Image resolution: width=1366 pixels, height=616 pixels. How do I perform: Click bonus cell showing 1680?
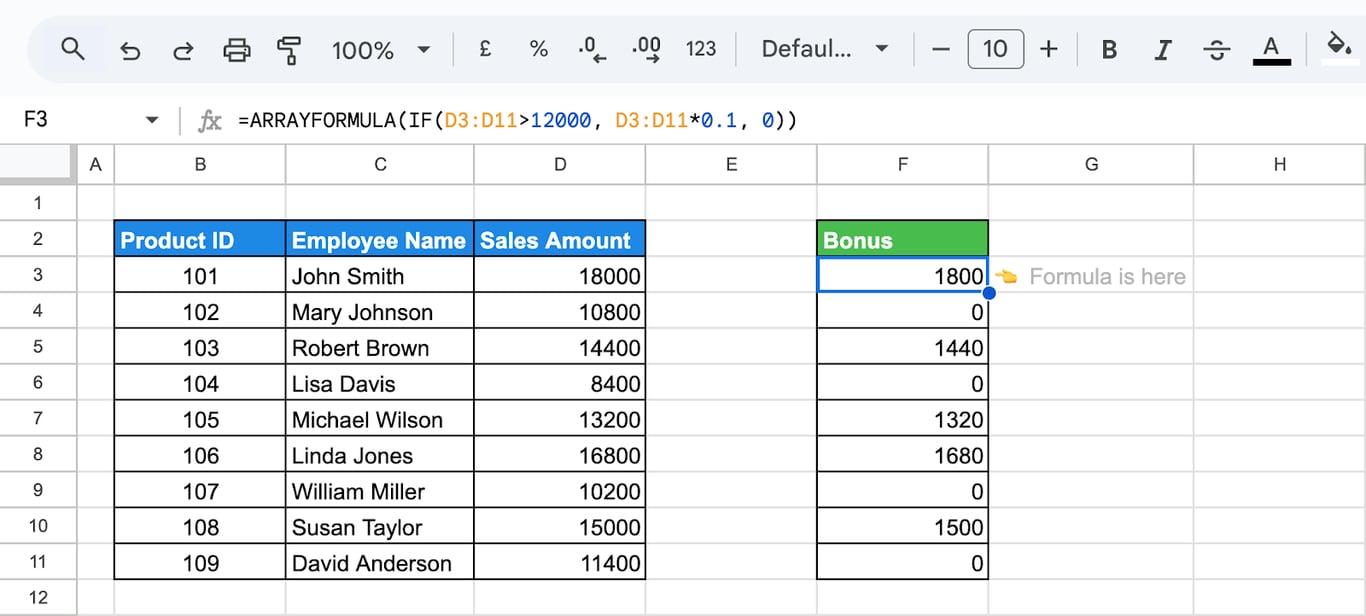pyautogui.click(x=903, y=455)
